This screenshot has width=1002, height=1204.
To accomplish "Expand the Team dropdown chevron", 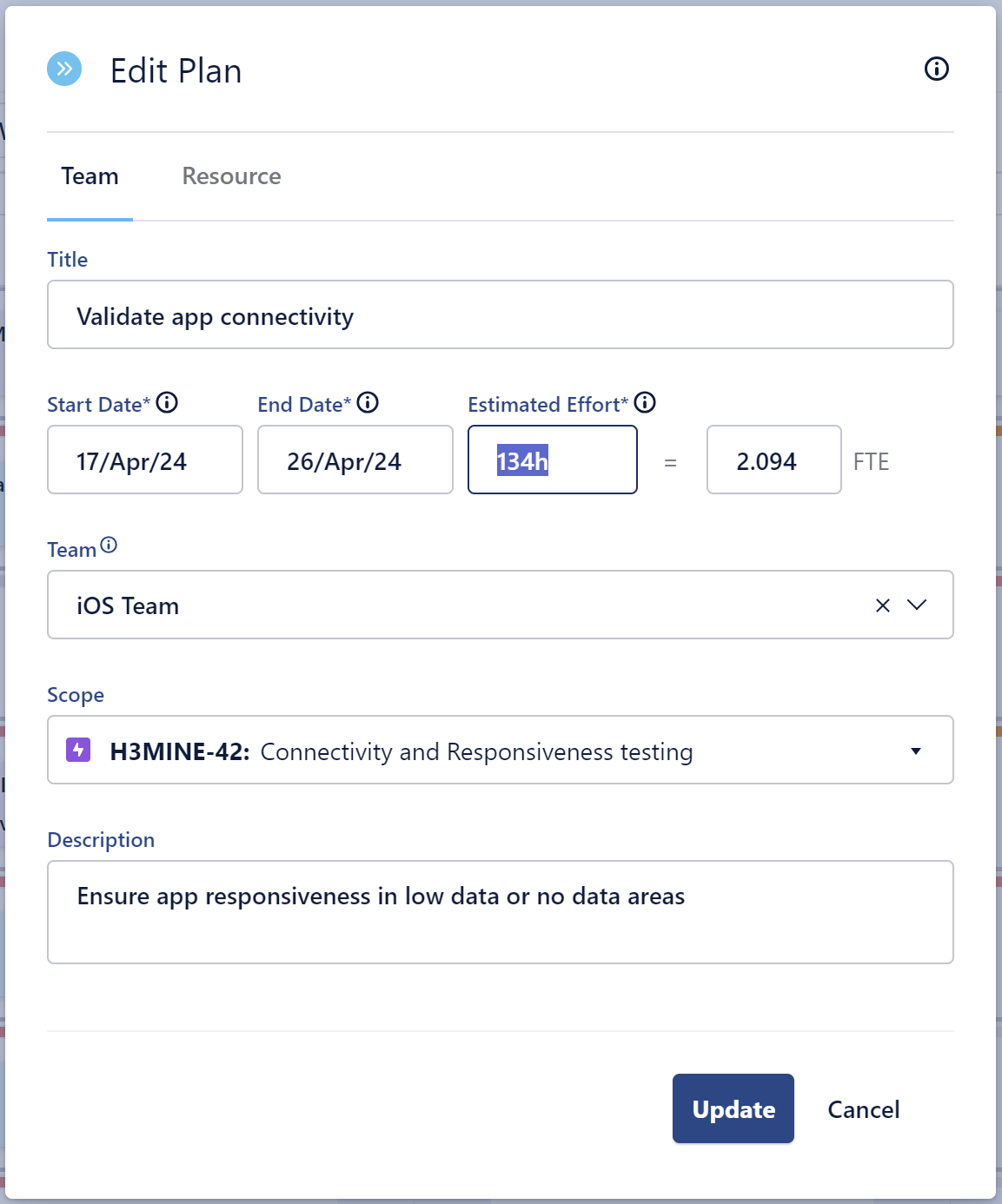I will 917,605.
